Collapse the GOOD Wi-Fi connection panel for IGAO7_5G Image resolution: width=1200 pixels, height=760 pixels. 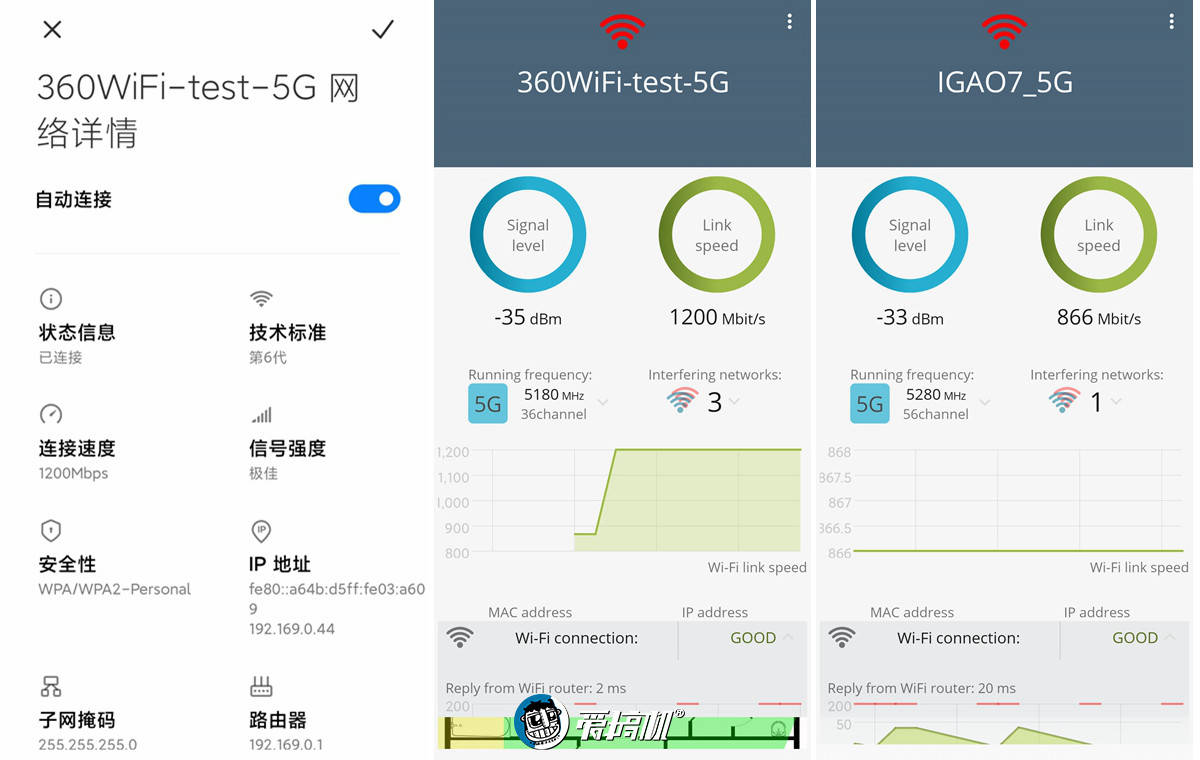pos(1169,637)
